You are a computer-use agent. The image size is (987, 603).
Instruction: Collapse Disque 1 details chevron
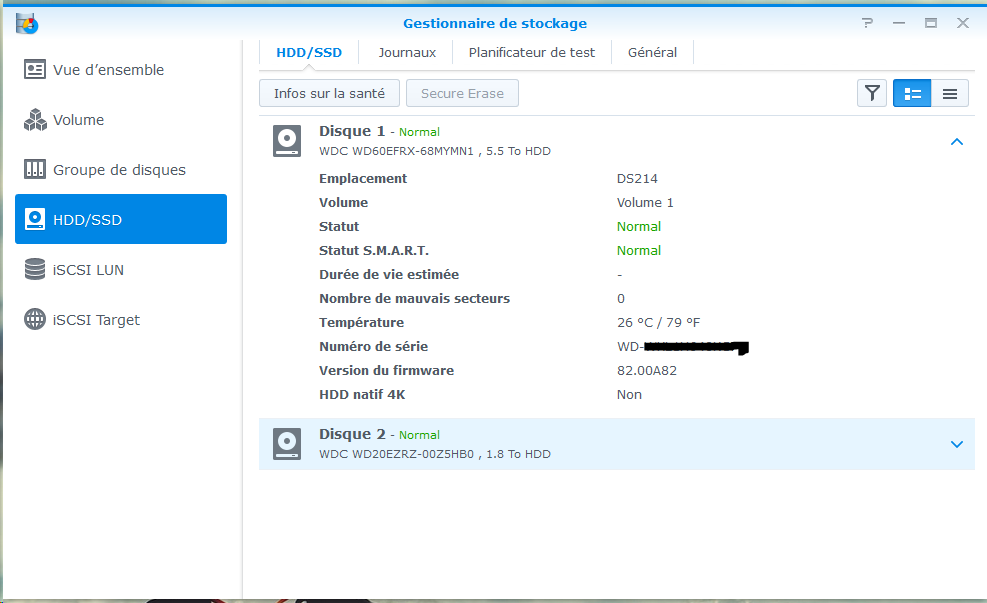[x=957, y=142]
